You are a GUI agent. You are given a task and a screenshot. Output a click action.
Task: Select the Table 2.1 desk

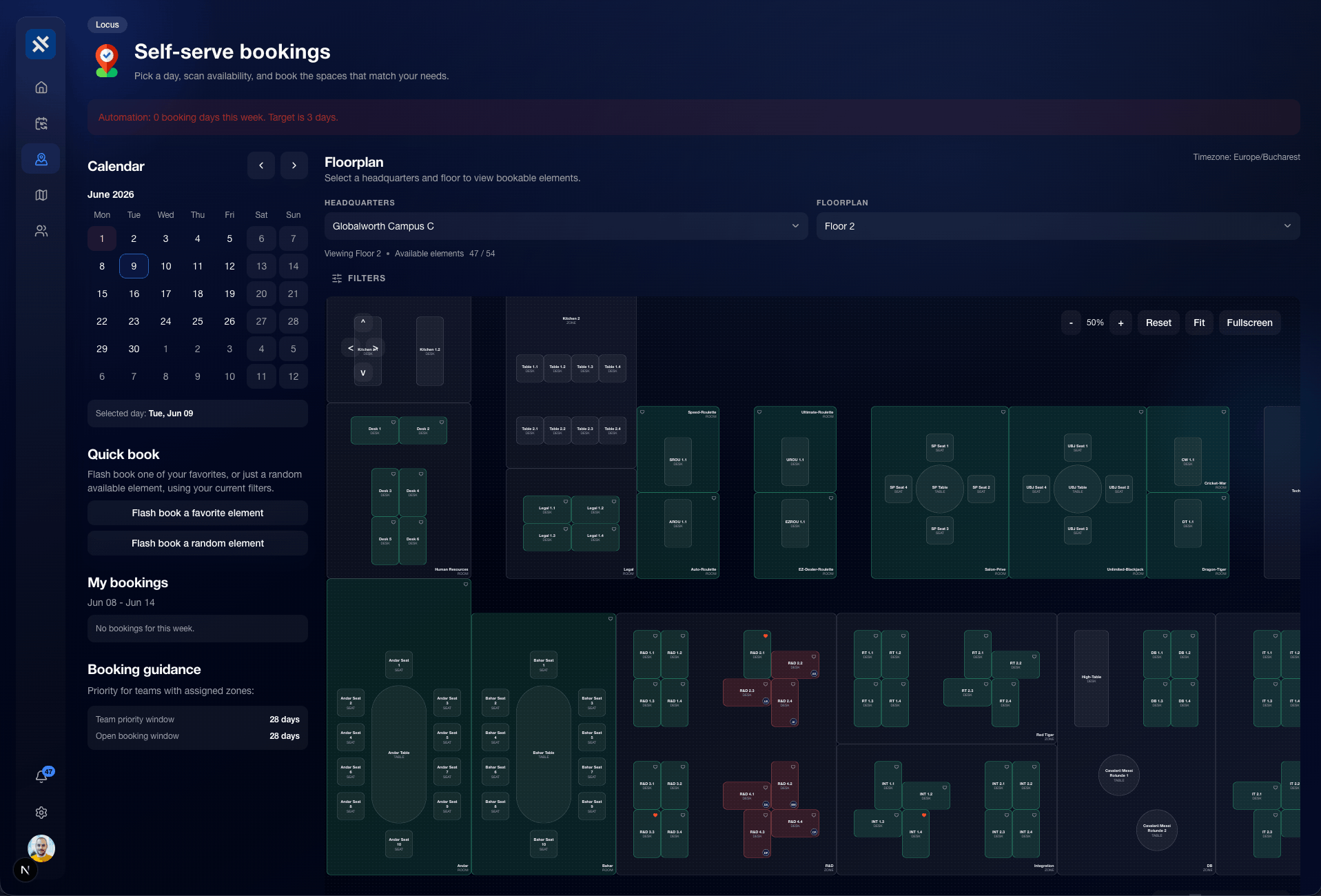530,431
